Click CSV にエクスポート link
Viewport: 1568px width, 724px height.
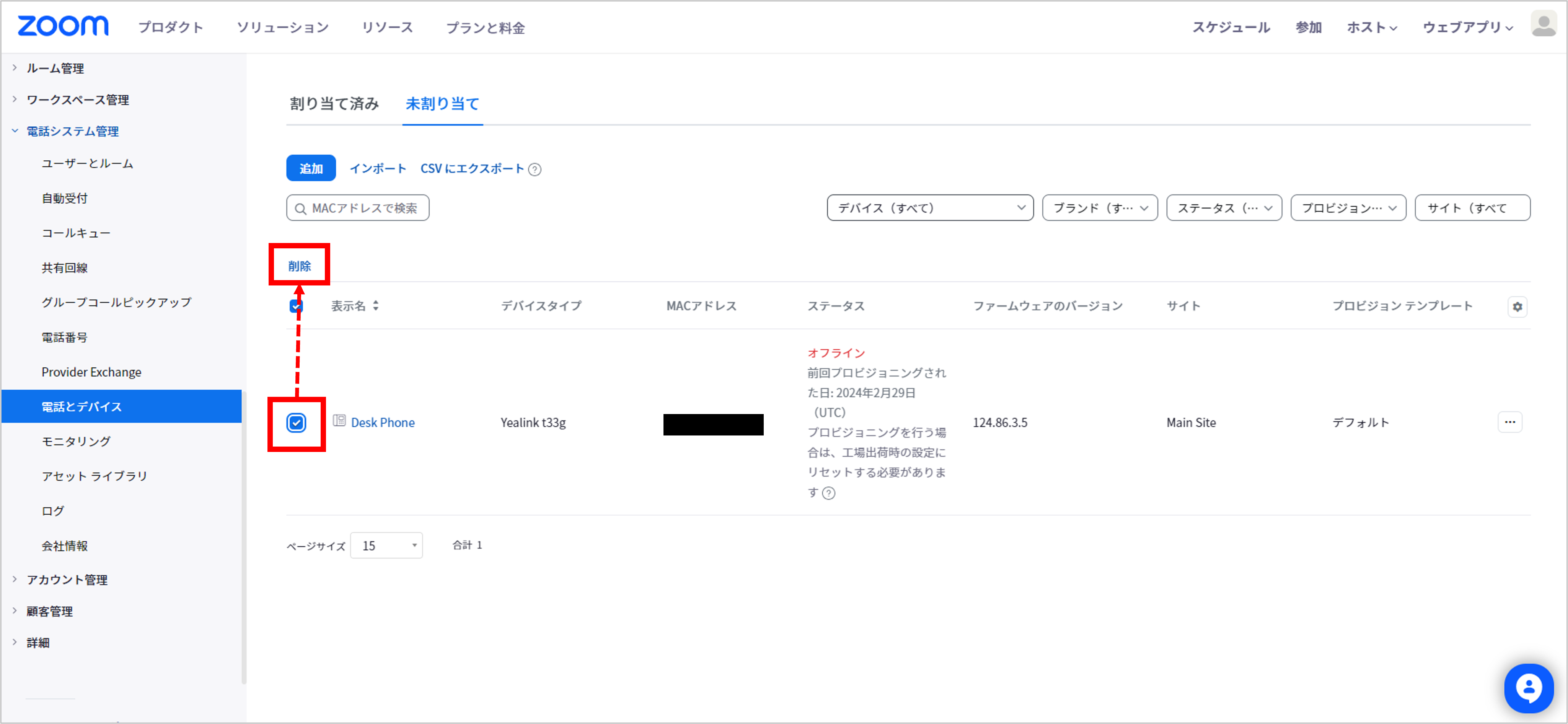[472, 169]
